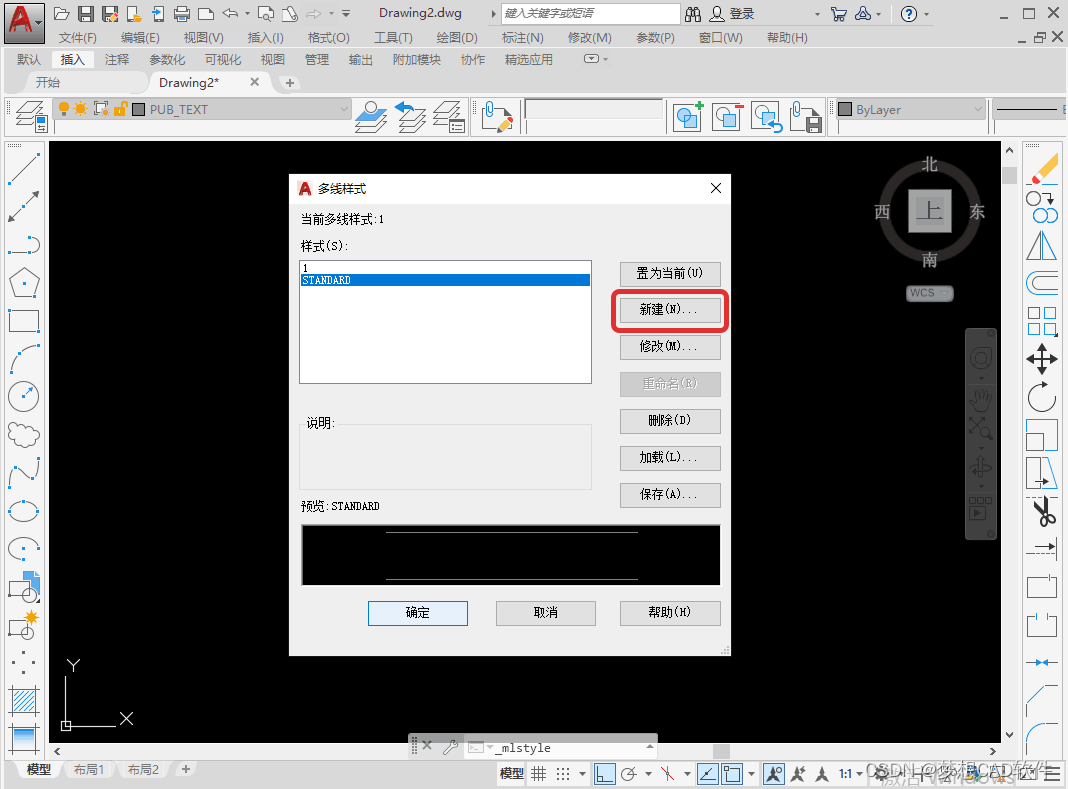Open the 绘图(D) menu
Screen dimensions: 1068x789
click(x=457, y=37)
